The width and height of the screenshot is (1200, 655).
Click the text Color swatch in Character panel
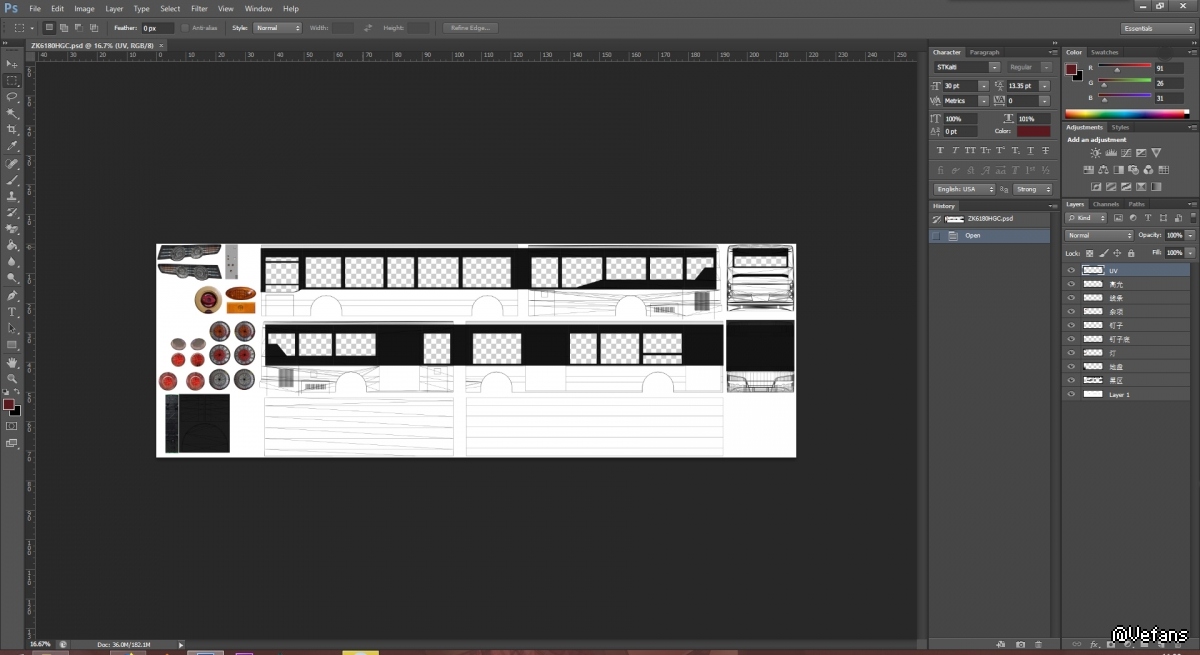[1033, 131]
